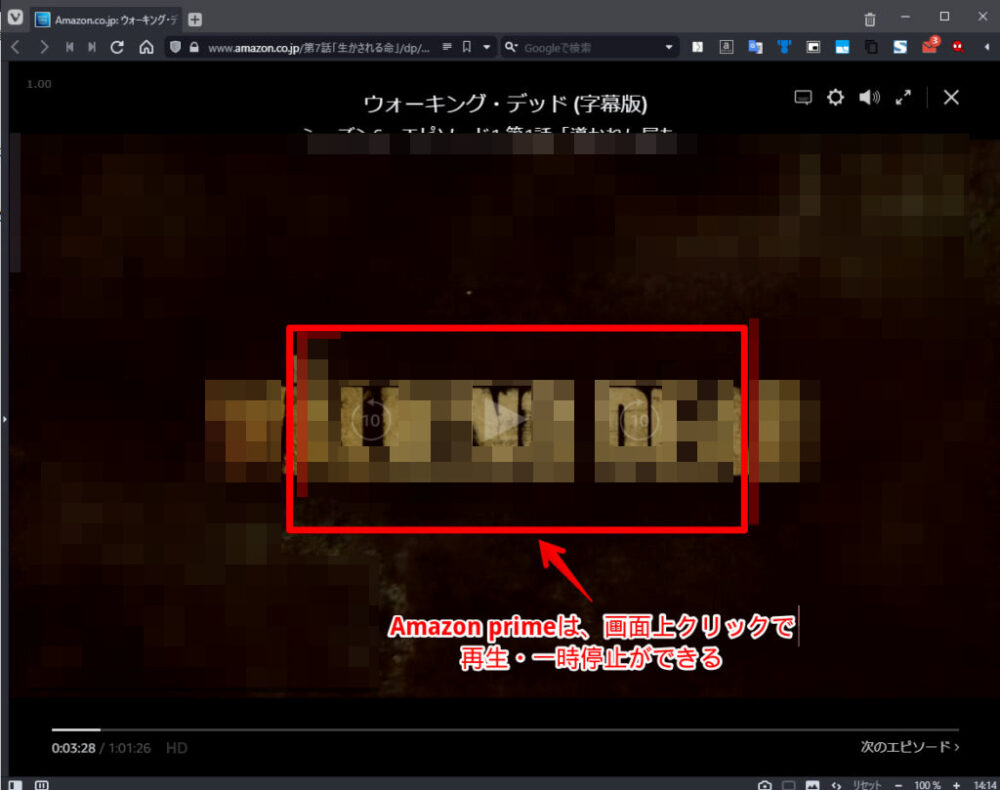Click the first white square extension icon
The width and height of the screenshot is (1000, 790).
[x=697, y=47]
